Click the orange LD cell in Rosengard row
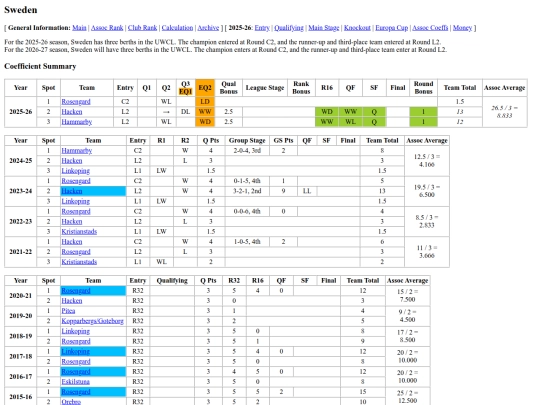The image size is (540, 405). tap(205, 102)
